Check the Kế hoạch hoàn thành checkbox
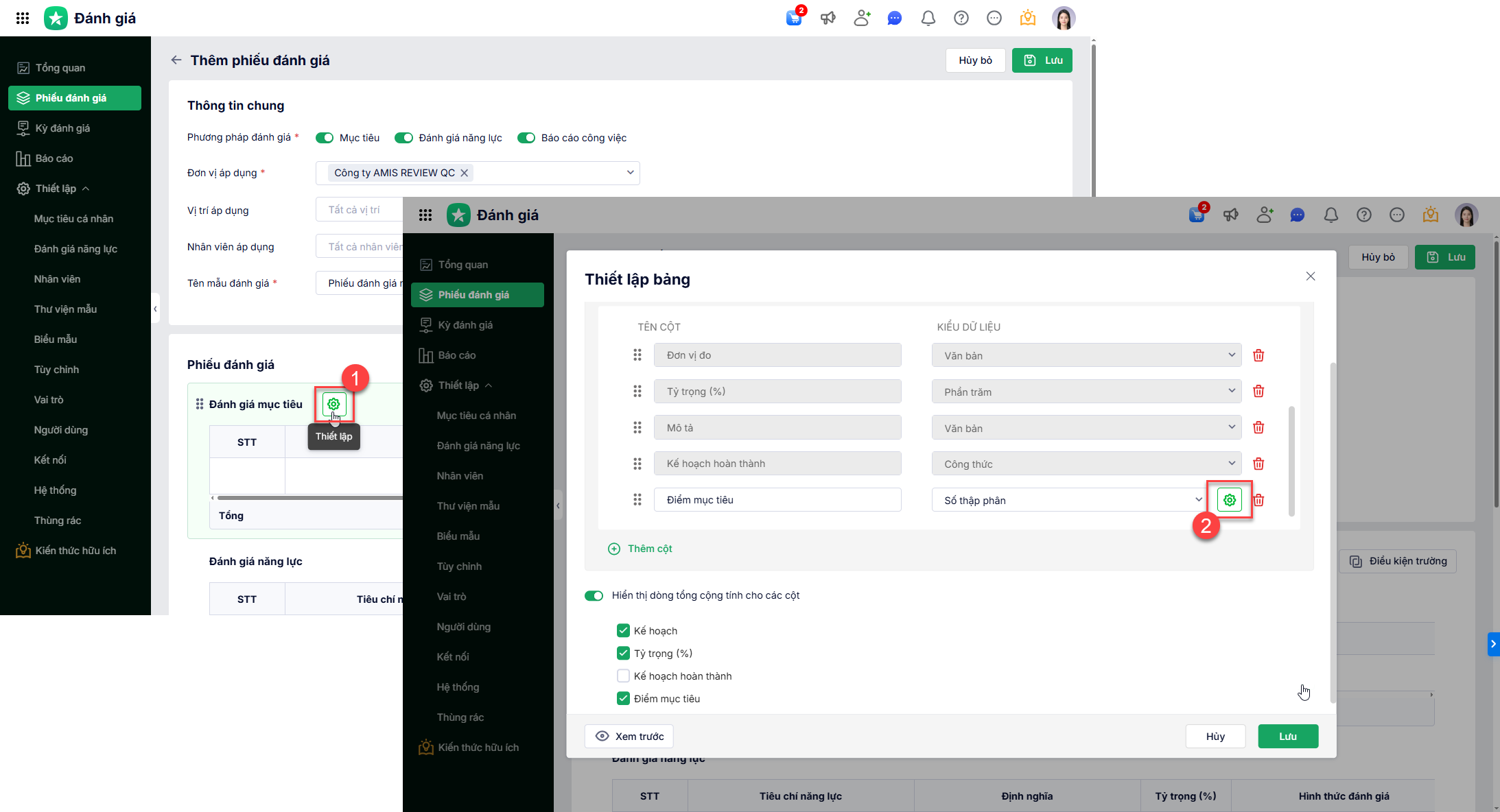 point(623,676)
